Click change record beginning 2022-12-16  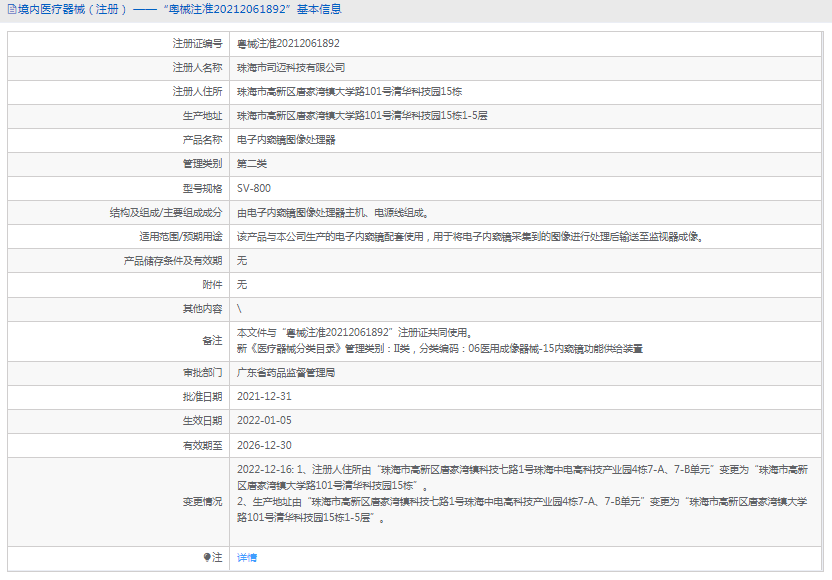point(522,478)
